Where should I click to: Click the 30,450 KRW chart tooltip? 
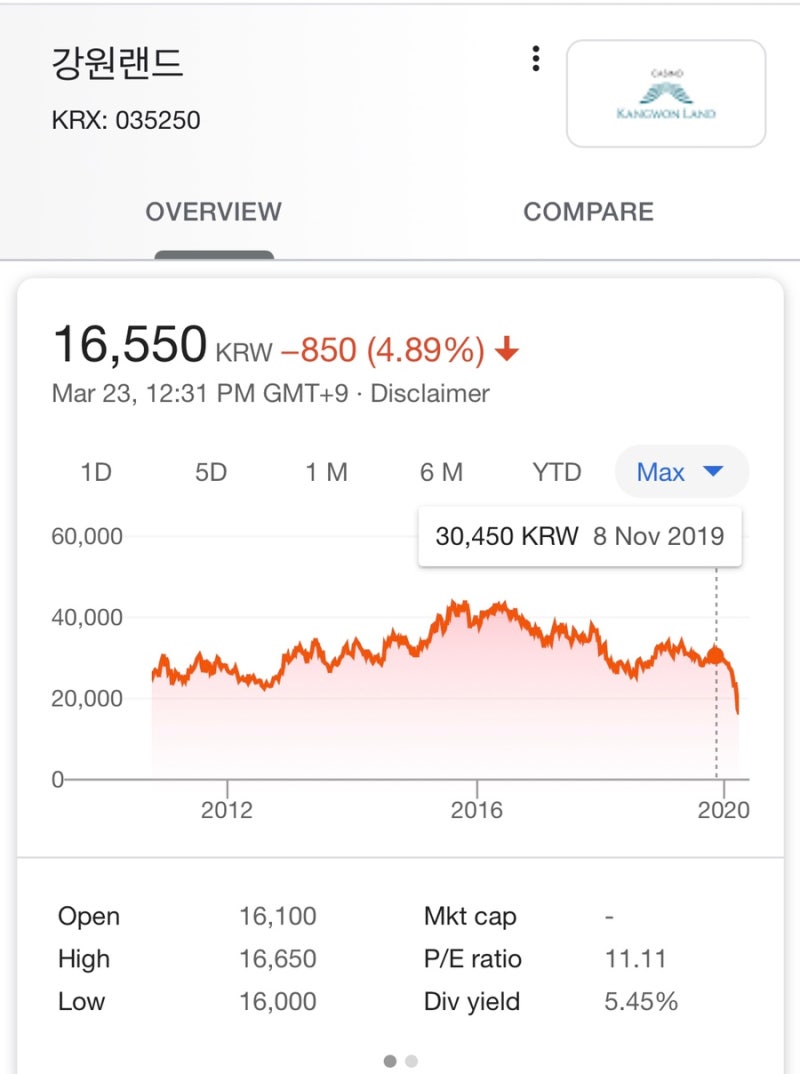[x=579, y=536]
